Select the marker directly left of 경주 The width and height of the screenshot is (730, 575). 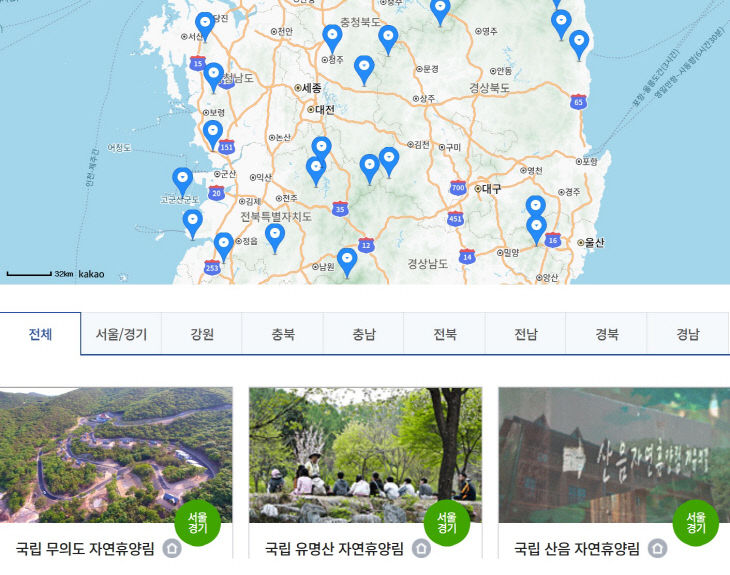click(536, 207)
